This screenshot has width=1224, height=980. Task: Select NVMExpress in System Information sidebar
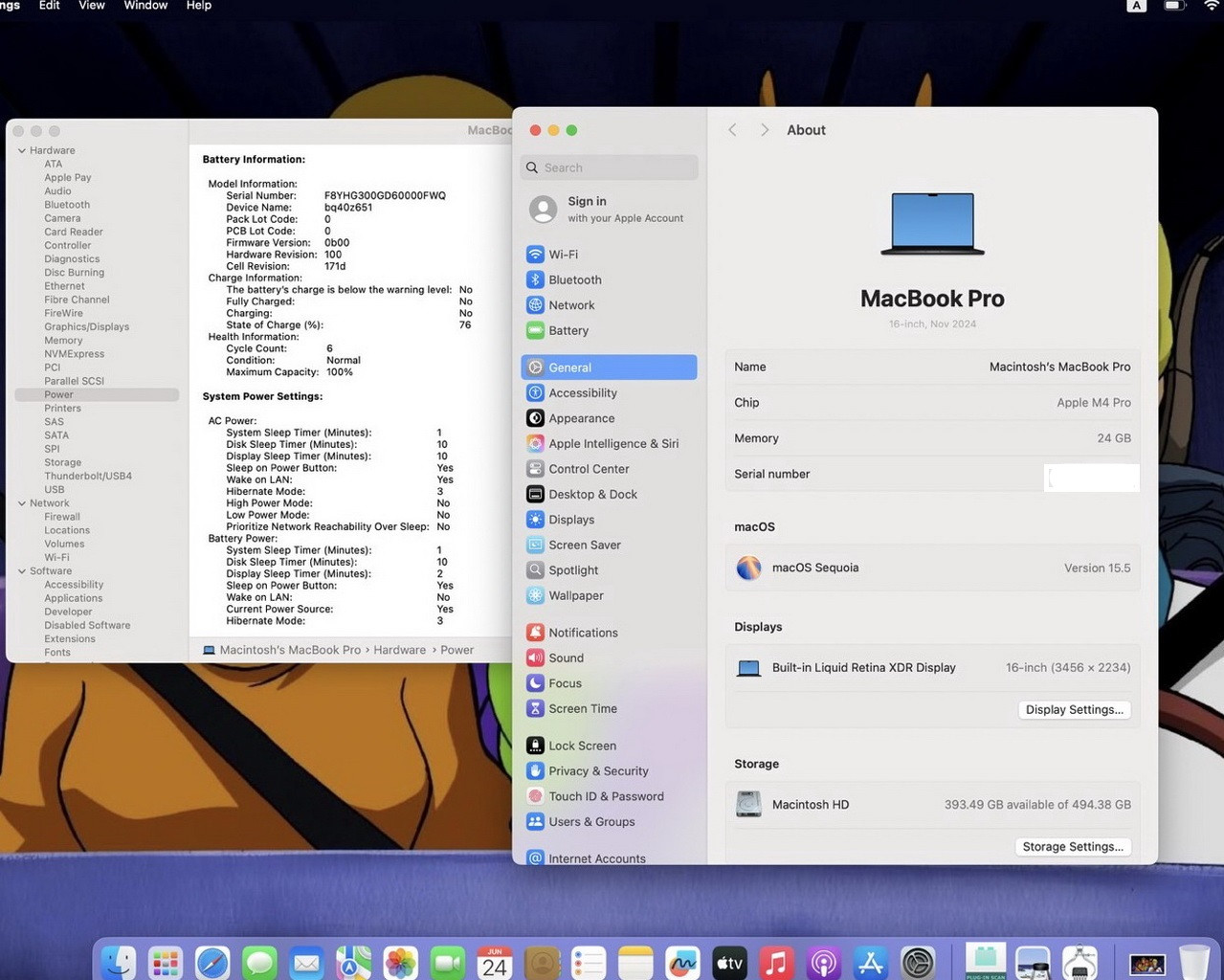click(74, 354)
